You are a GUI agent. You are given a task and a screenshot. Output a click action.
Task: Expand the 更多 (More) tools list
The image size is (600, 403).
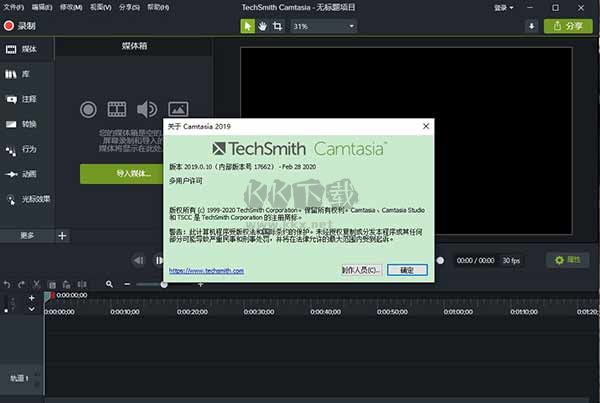27,236
